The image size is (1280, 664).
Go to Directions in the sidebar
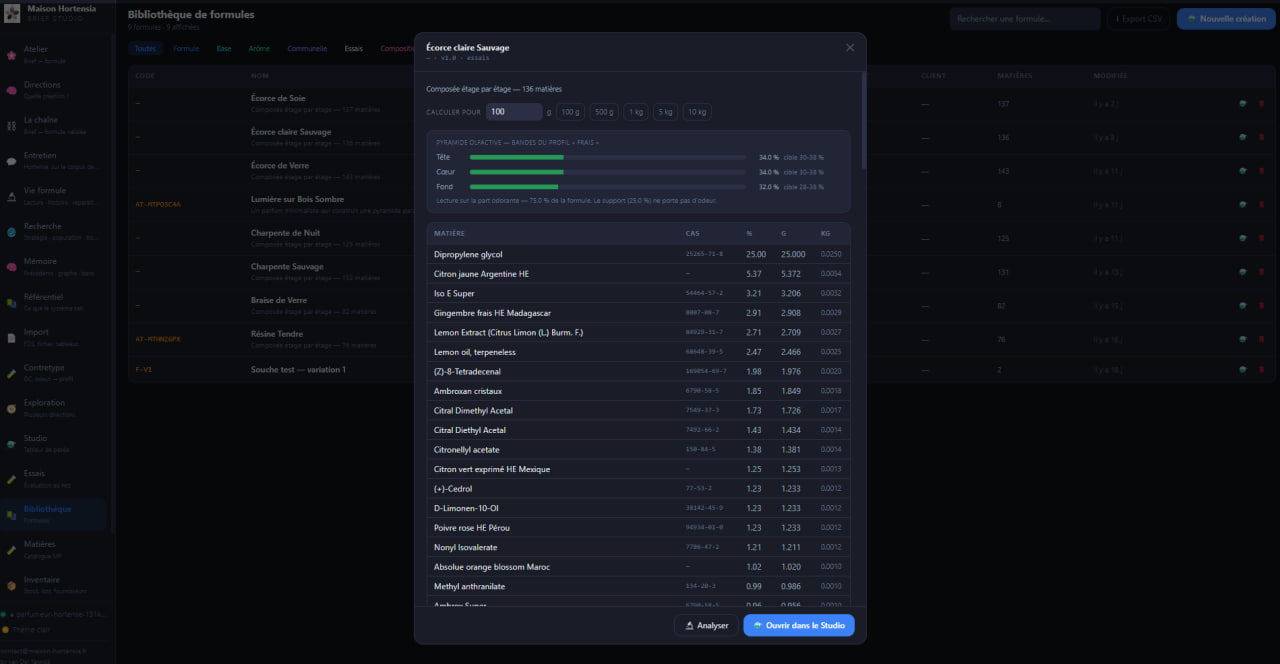click(x=55, y=90)
